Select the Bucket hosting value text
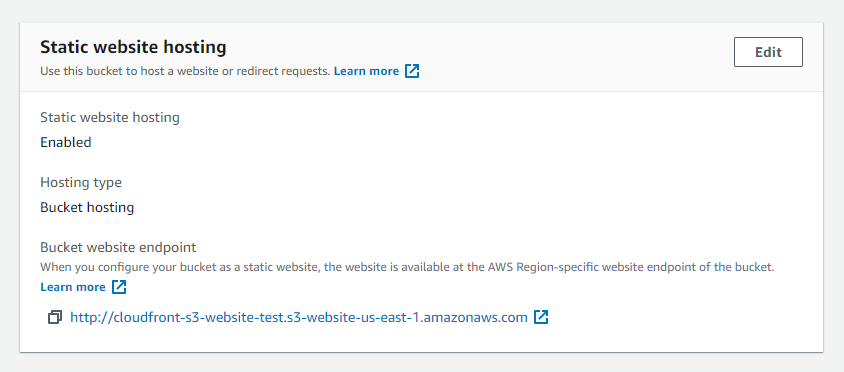The height and width of the screenshot is (372, 844). point(87,207)
